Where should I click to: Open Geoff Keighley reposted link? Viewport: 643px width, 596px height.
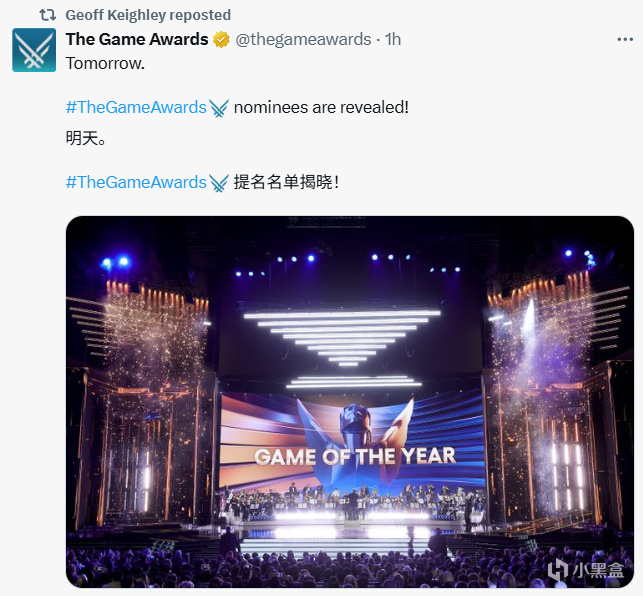coord(148,15)
